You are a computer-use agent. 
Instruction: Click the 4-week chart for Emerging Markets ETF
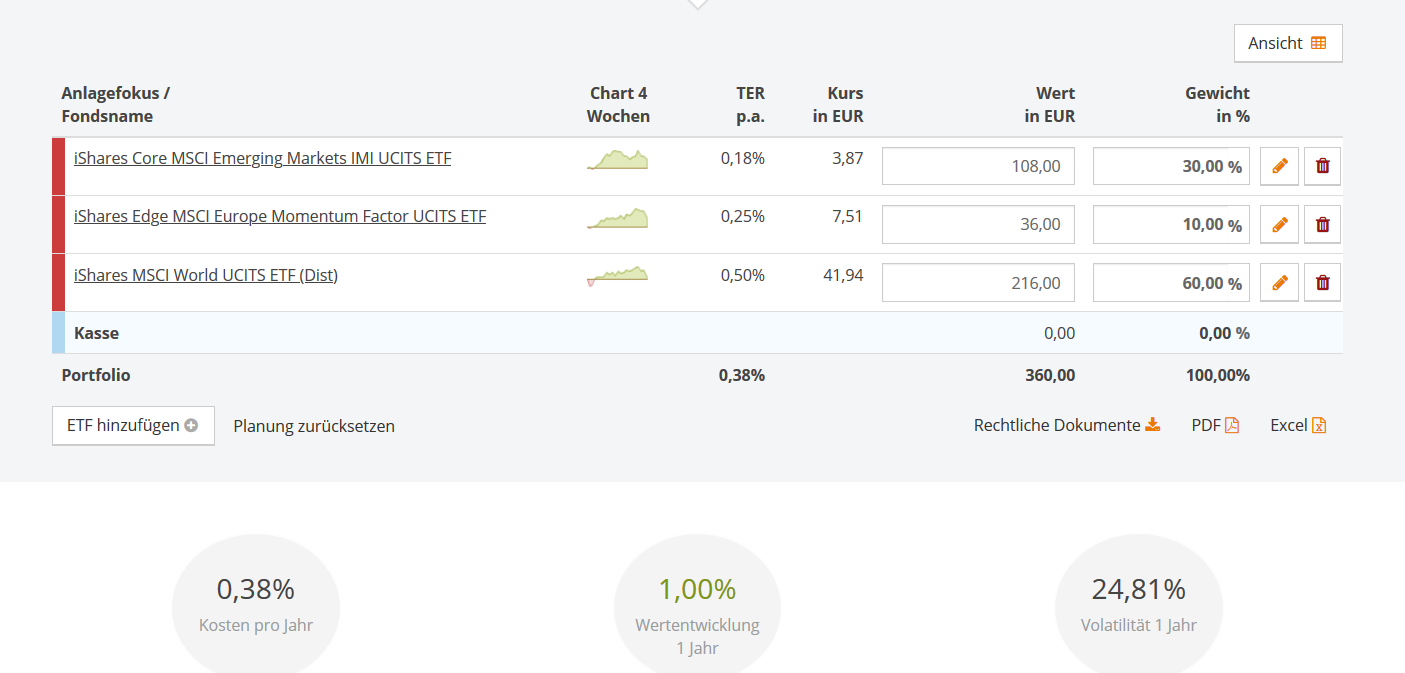coord(618,160)
